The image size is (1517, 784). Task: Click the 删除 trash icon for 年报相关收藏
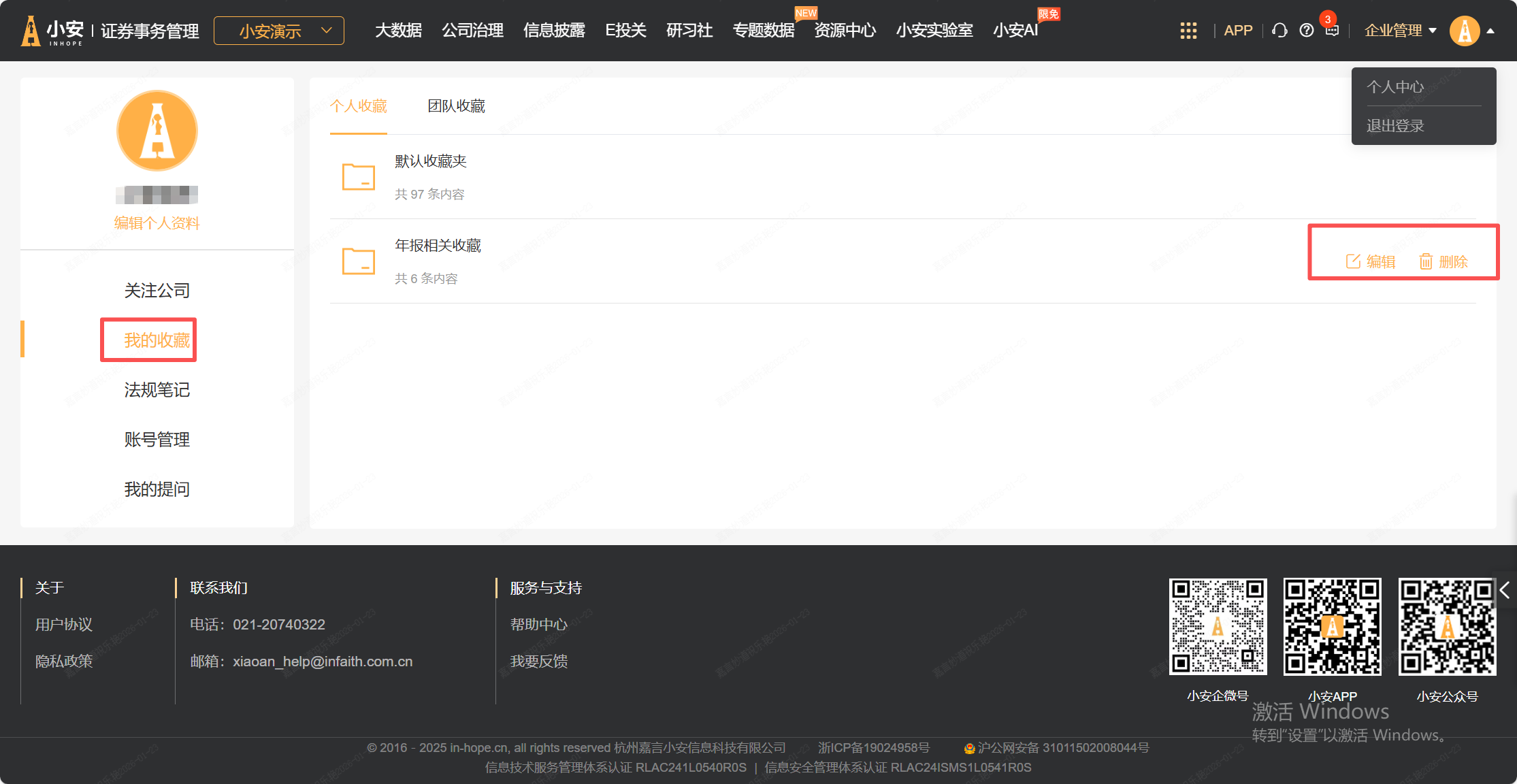click(1426, 261)
